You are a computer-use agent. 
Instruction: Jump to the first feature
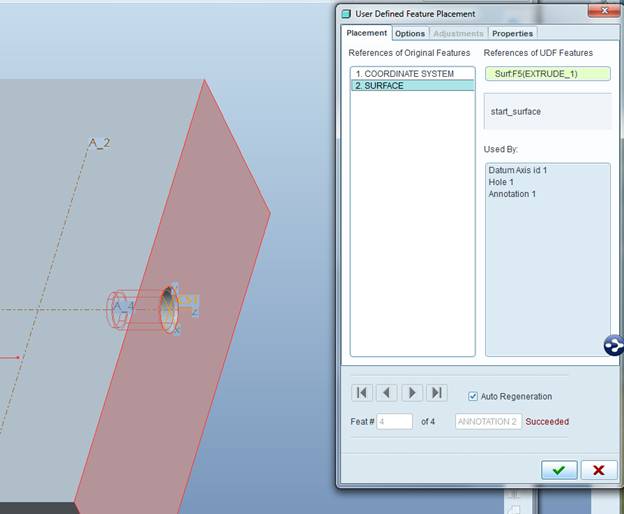click(x=364, y=393)
